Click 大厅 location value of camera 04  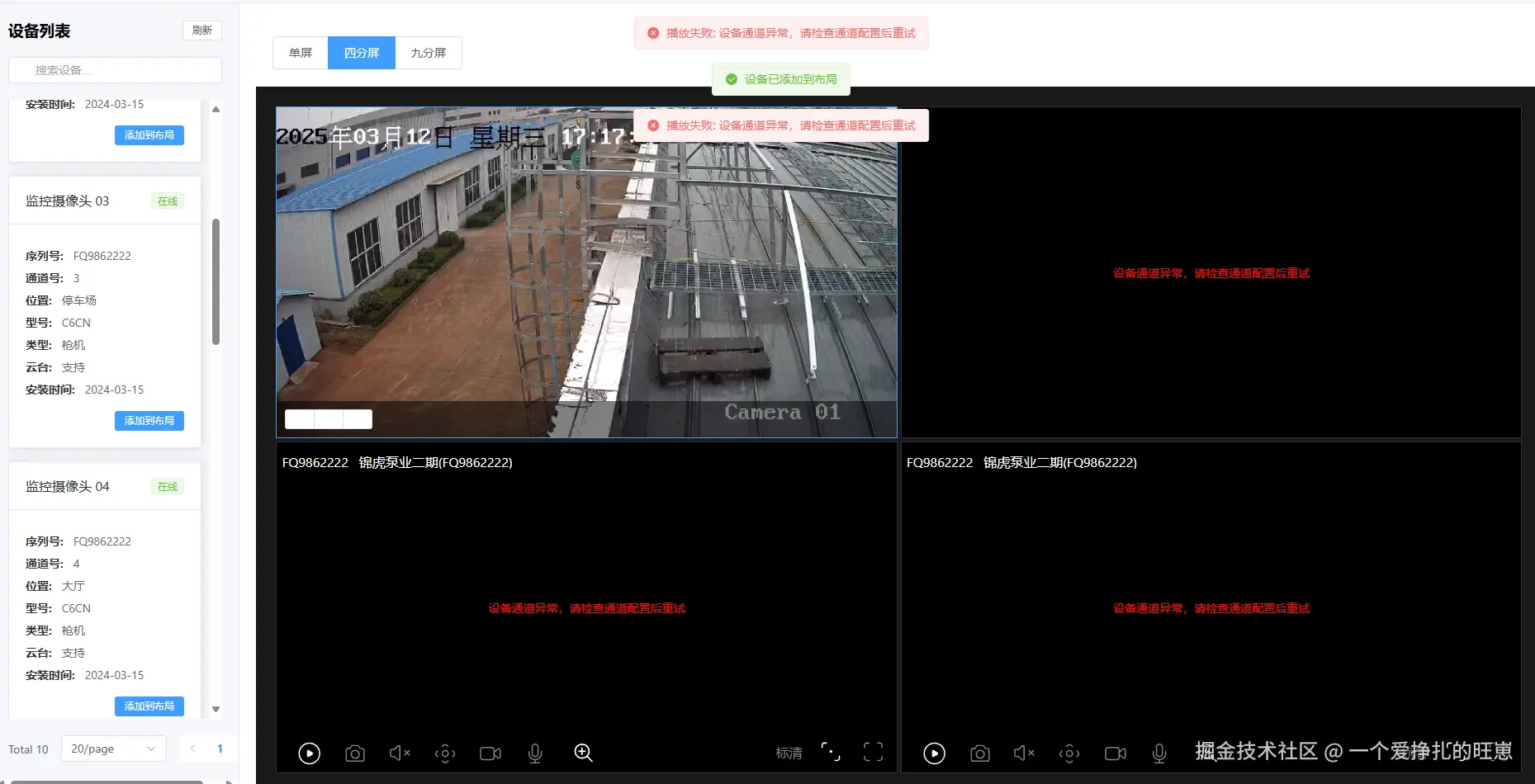[x=73, y=586]
